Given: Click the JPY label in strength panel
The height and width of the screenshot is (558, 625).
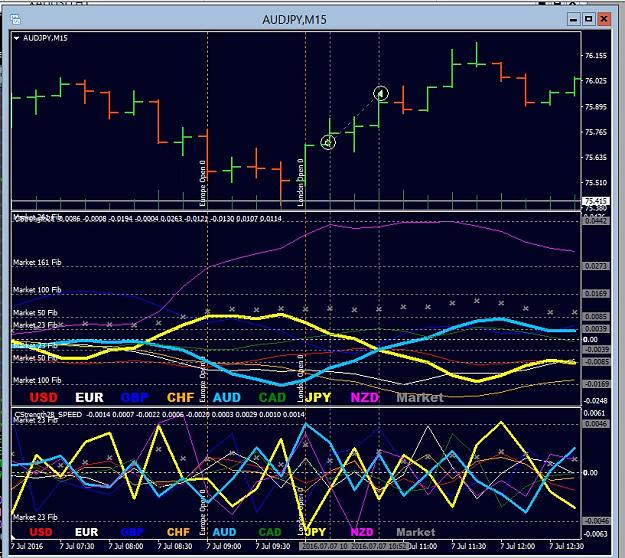Looking at the screenshot, I should point(318,397).
